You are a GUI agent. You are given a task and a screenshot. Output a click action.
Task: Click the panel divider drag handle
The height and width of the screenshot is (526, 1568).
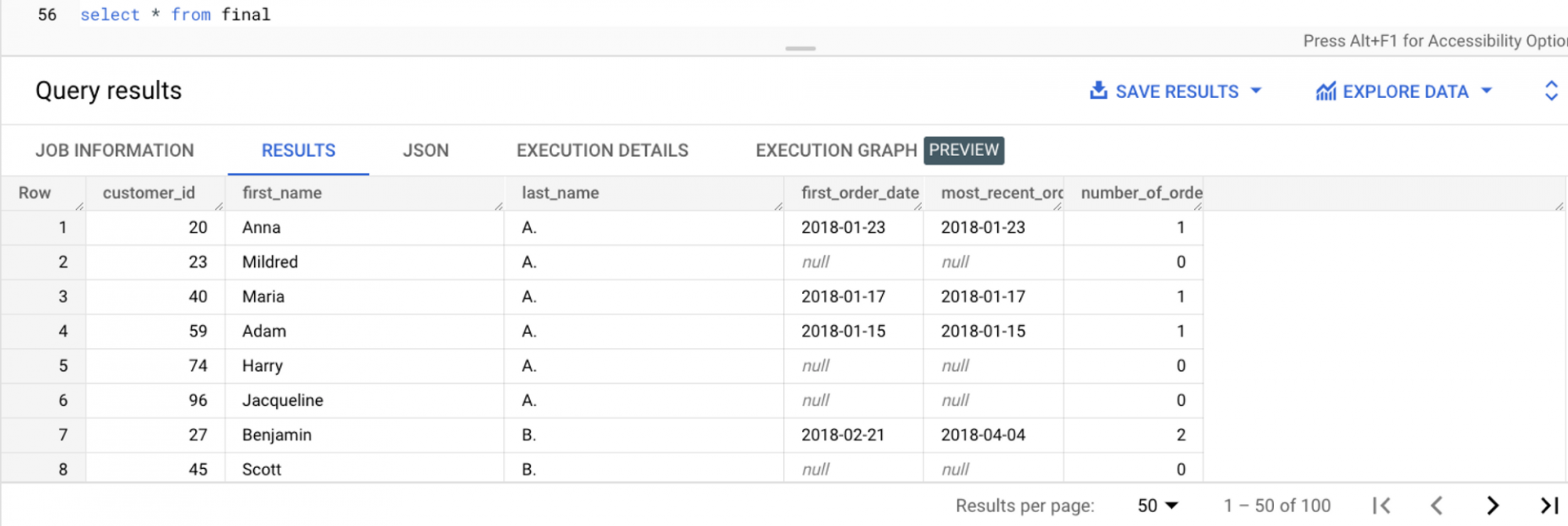tap(800, 48)
